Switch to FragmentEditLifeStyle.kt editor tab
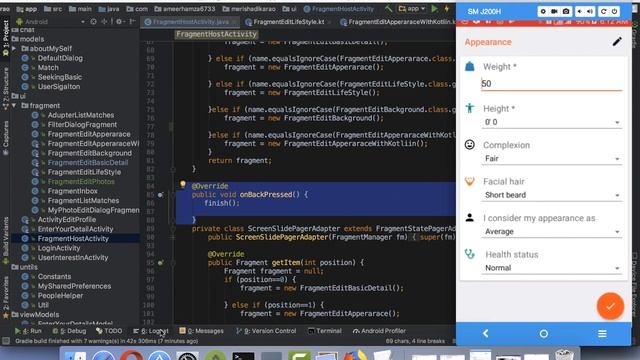Image resolution: width=640 pixels, height=360 pixels. (288, 22)
